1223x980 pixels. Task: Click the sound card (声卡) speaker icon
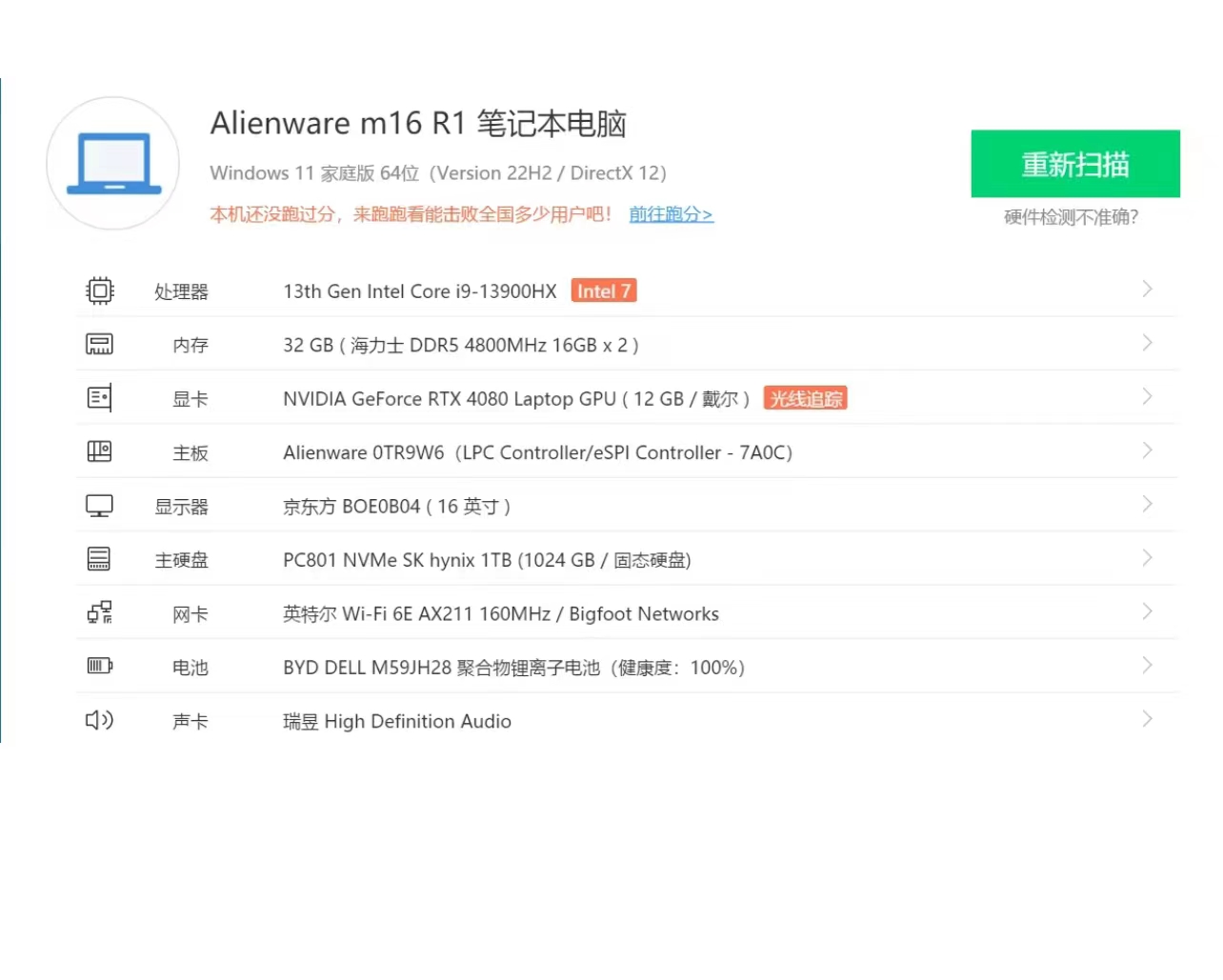coord(100,720)
